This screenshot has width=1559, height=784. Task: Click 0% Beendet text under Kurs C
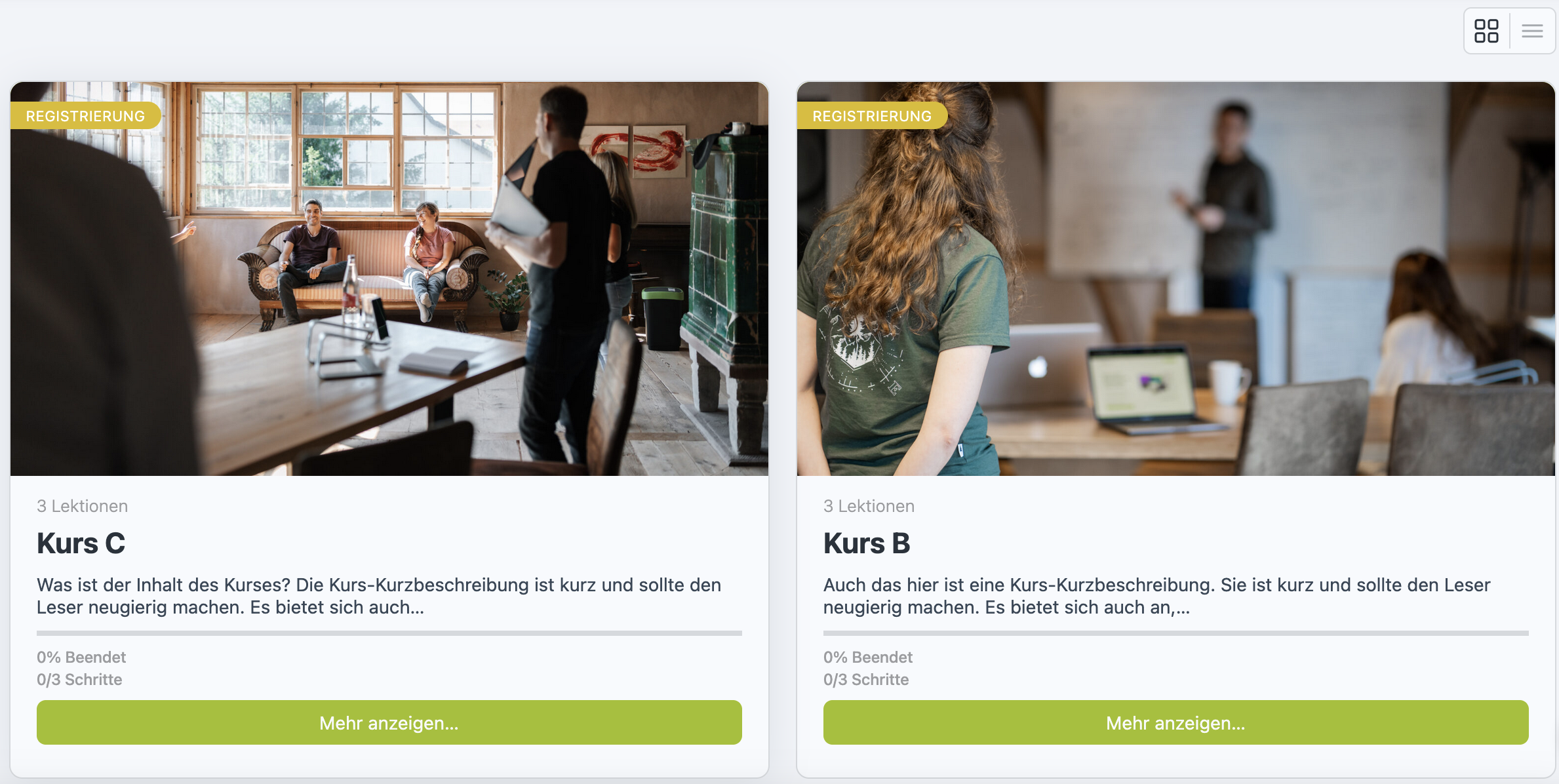81,657
